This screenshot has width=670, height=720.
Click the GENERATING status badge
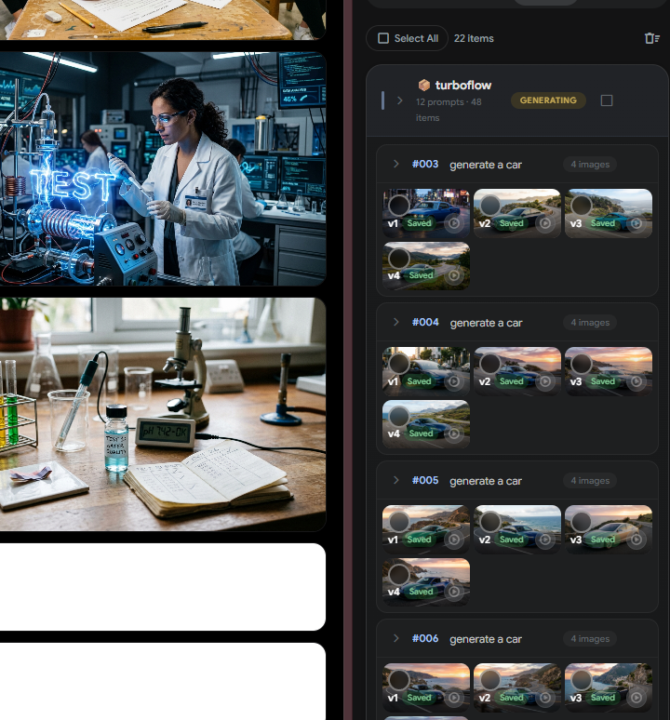tap(548, 101)
